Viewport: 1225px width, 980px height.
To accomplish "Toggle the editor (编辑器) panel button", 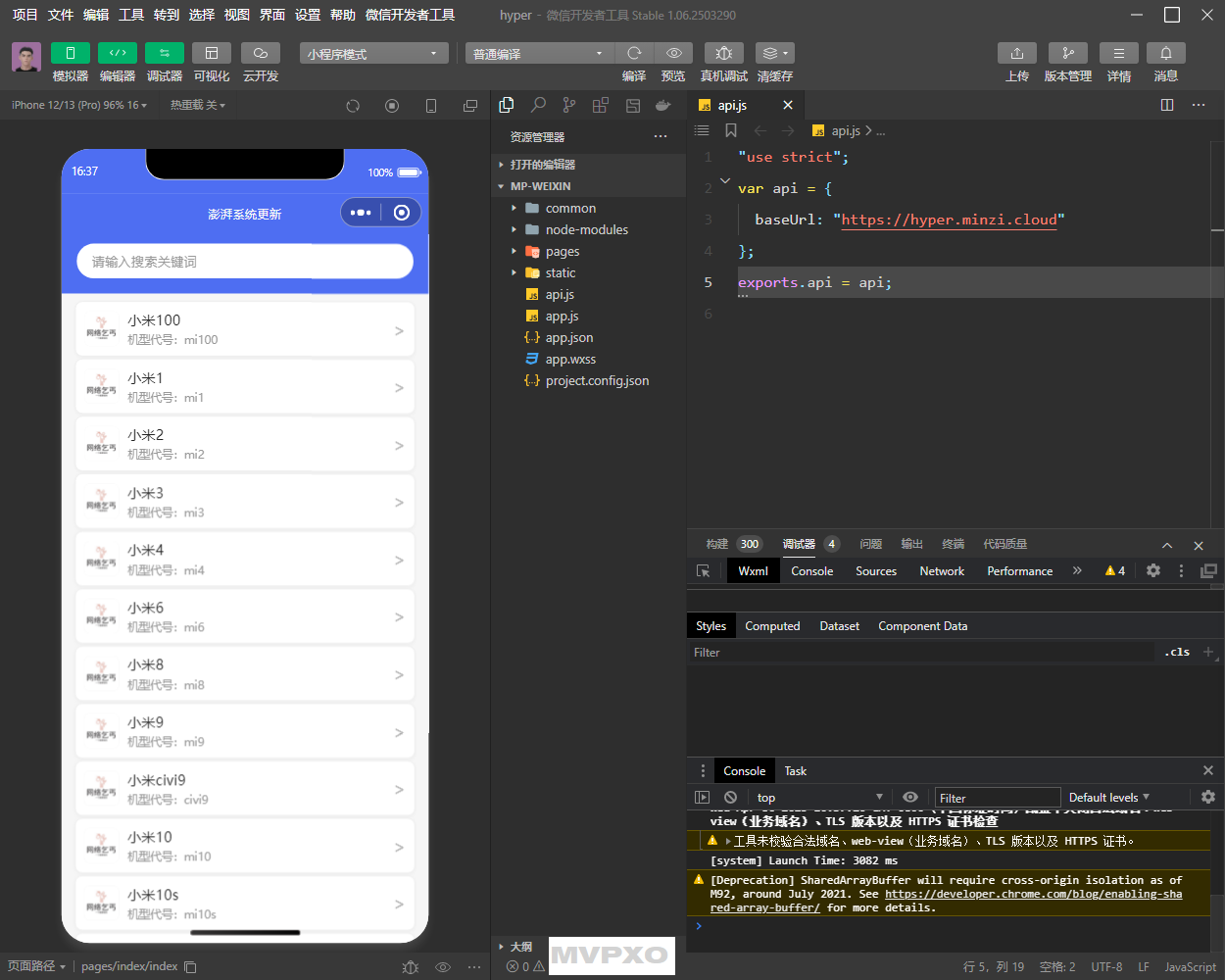I will (118, 53).
